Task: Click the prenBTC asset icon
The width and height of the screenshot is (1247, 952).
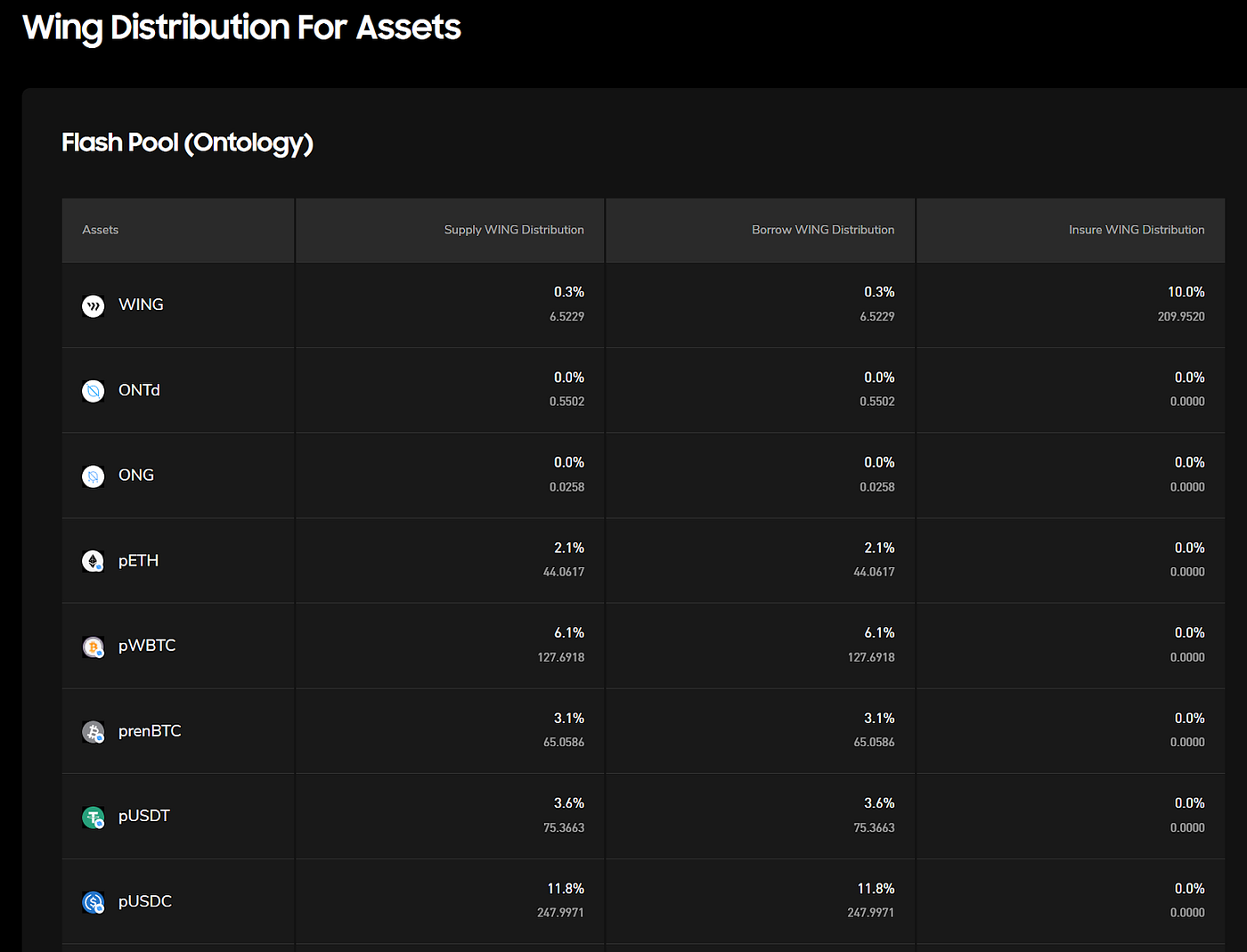Action: 93,731
